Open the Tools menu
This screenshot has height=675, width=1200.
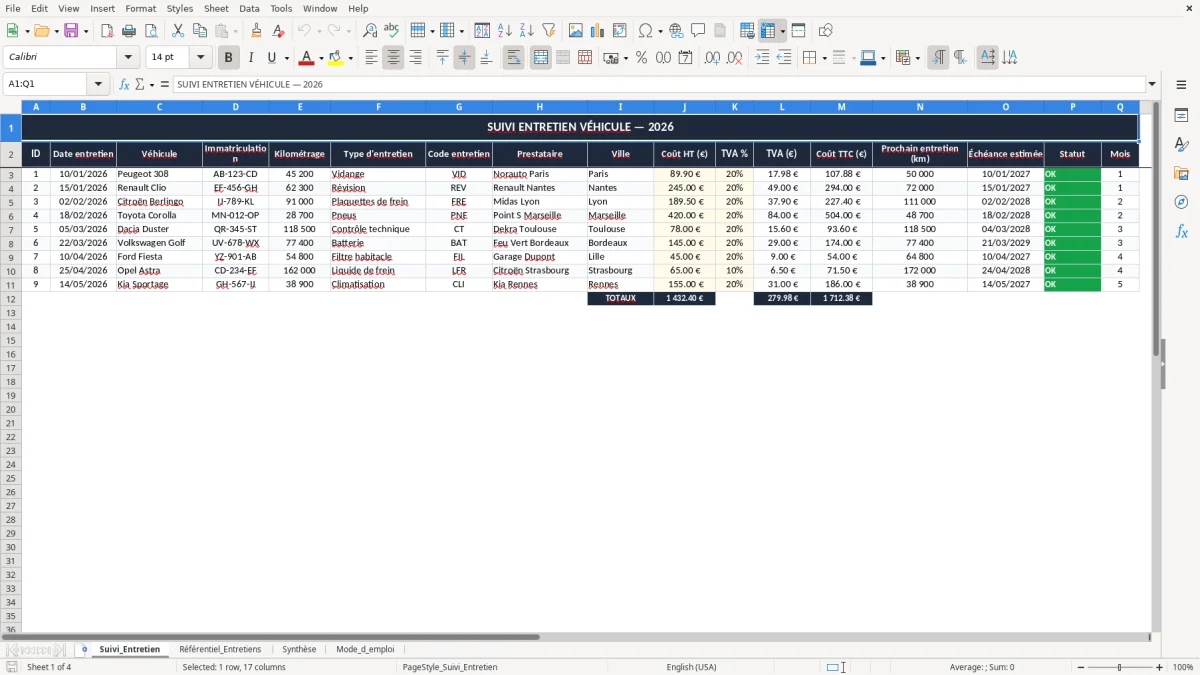(281, 8)
